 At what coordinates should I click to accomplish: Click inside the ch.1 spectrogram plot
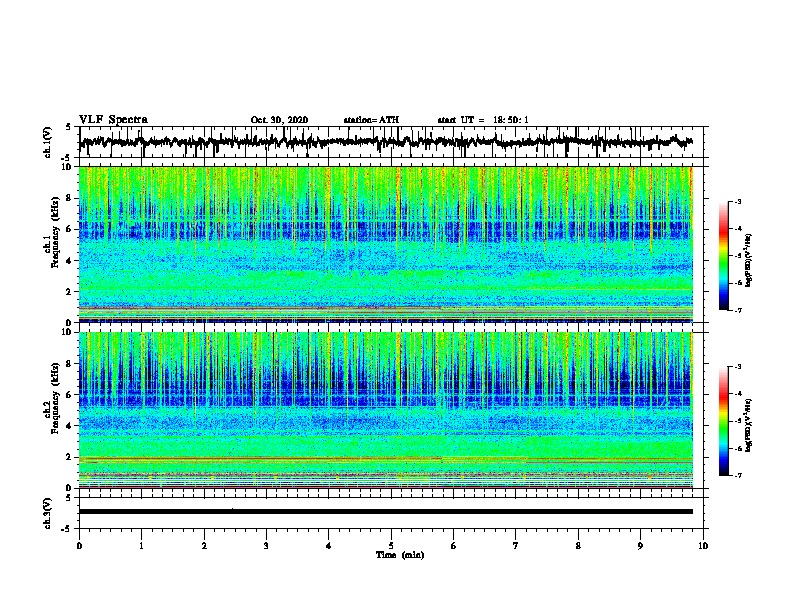(x=386, y=244)
